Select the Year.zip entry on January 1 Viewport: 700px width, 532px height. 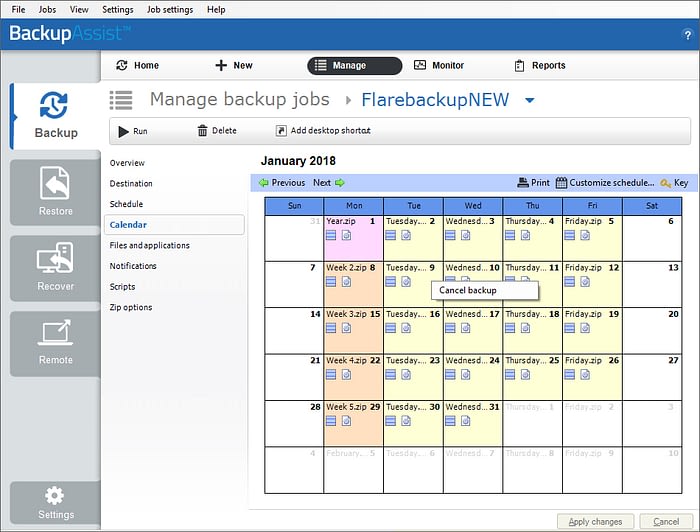(341, 221)
